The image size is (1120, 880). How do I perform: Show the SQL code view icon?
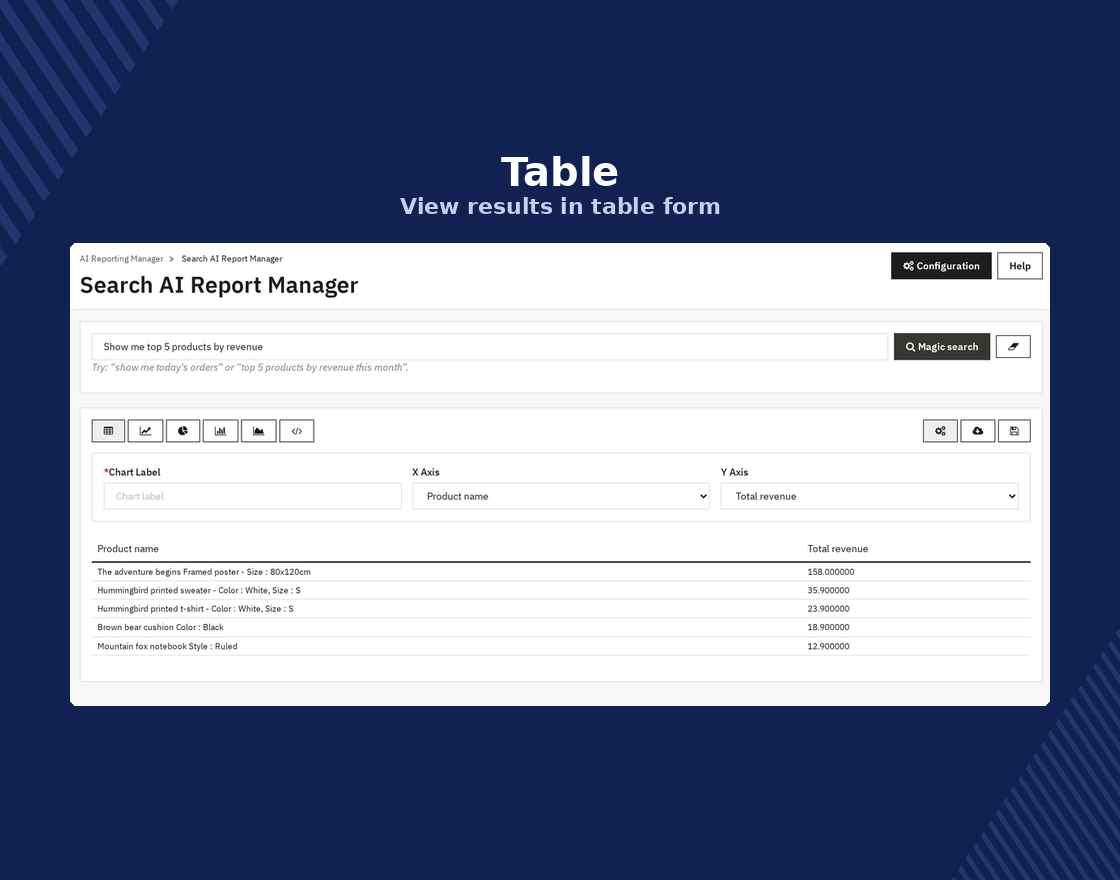297,431
